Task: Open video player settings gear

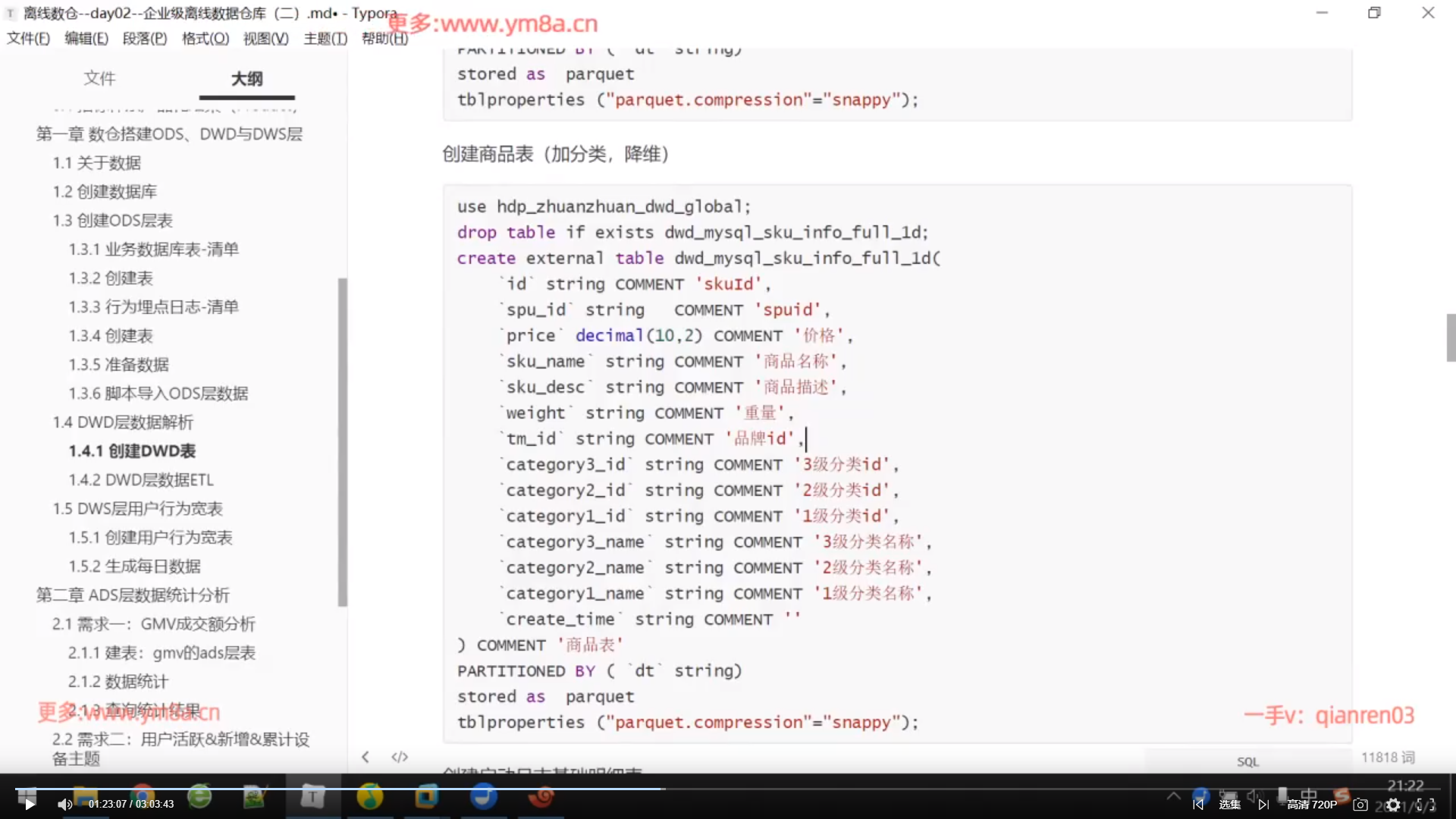Action: pos(1393,805)
